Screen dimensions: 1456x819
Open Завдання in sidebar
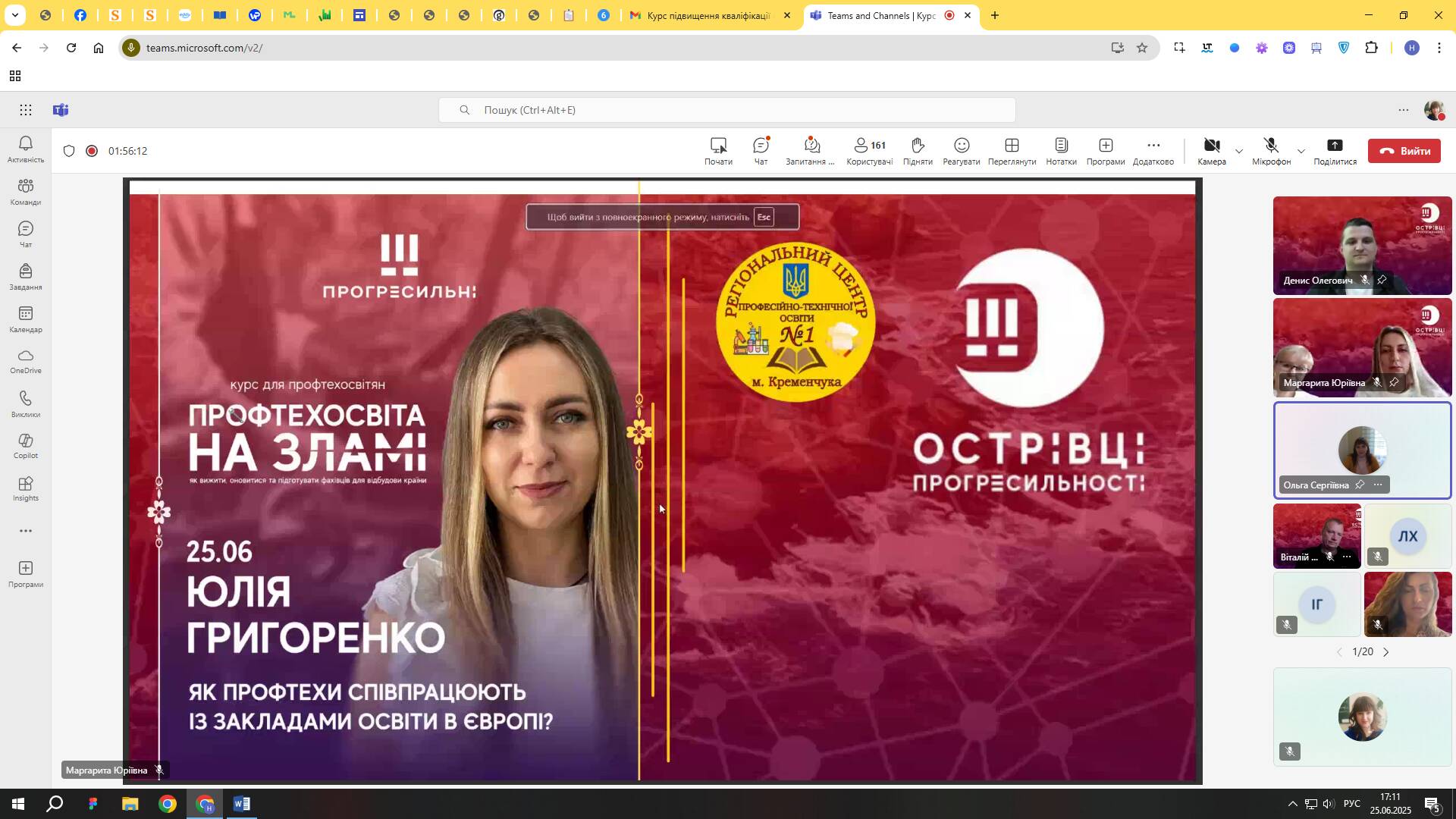pyautogui.click(x=26, y=277)
